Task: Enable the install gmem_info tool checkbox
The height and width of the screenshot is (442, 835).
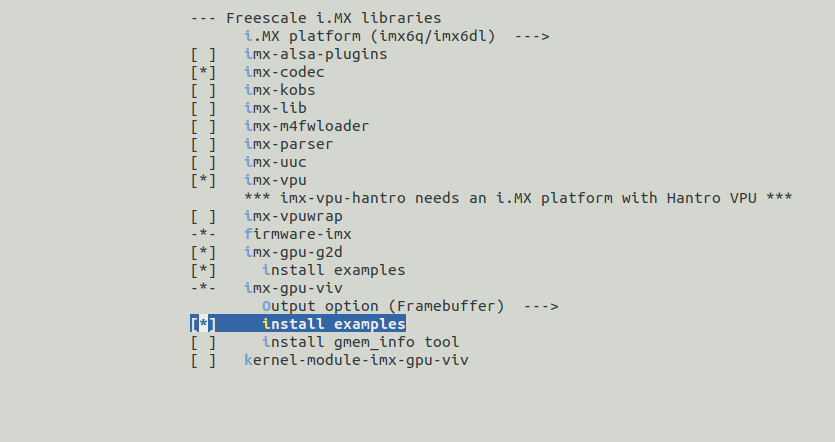Action: (203, 342)
